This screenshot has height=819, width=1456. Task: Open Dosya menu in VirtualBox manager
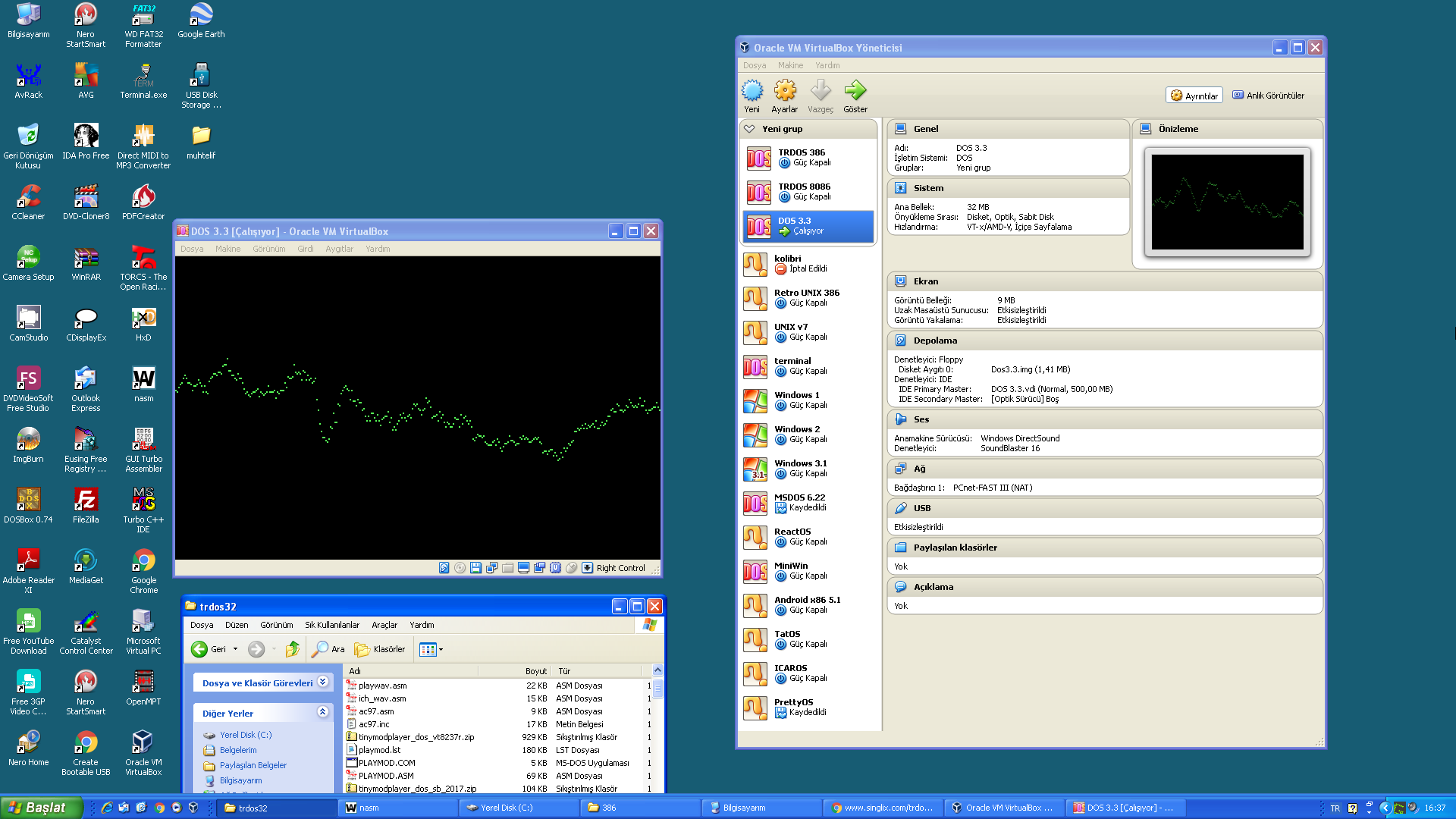[x=755, y=65]
